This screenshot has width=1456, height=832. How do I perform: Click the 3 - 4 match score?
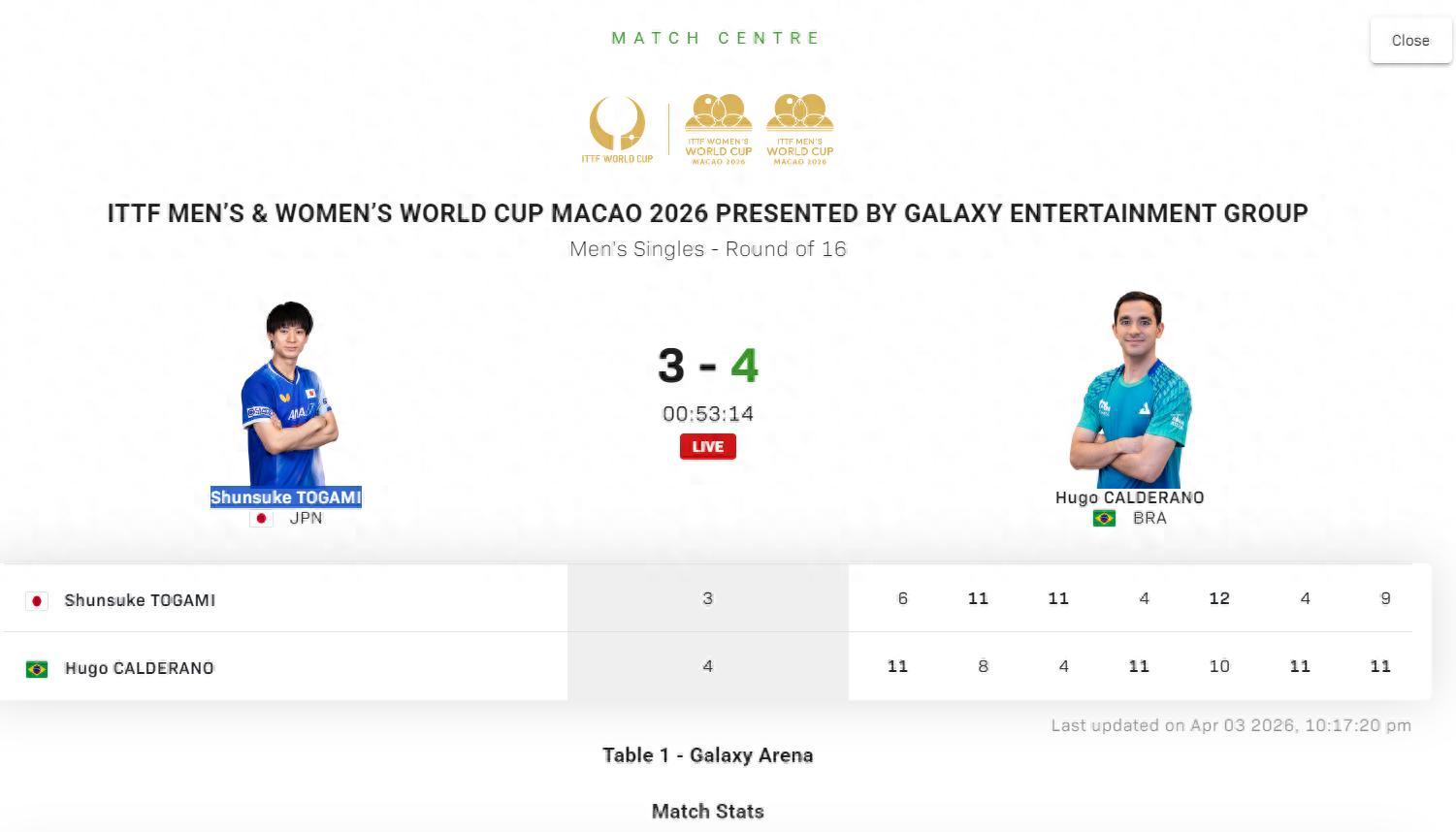[x=707, y=367]
